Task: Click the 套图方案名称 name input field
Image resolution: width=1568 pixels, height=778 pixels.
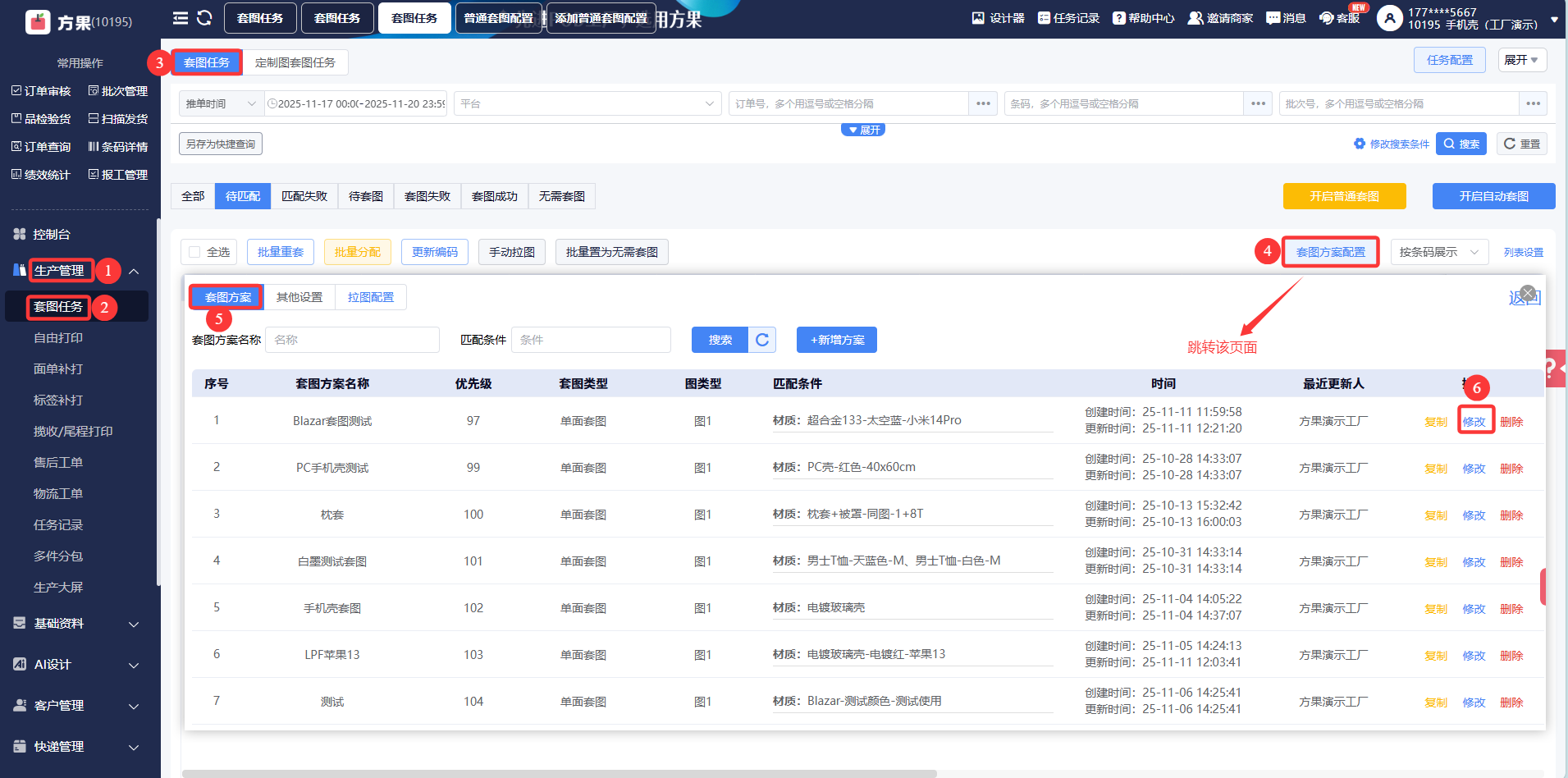Action: [x=352, y=340]
